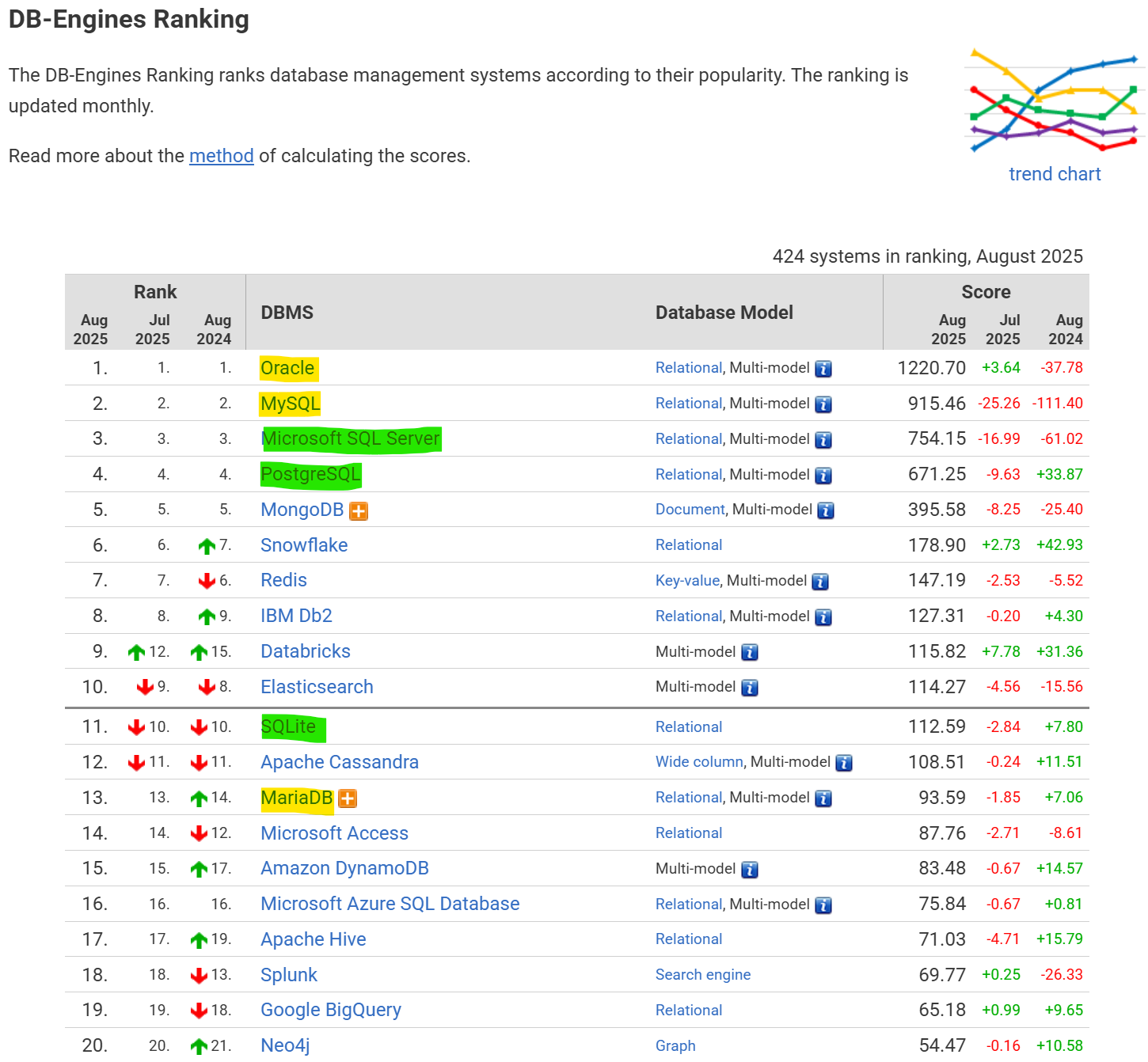Click the info icon in the Elasticsearch row
The width and height of the screenshot is (1148, 1062).
click(x=750, y=688)
